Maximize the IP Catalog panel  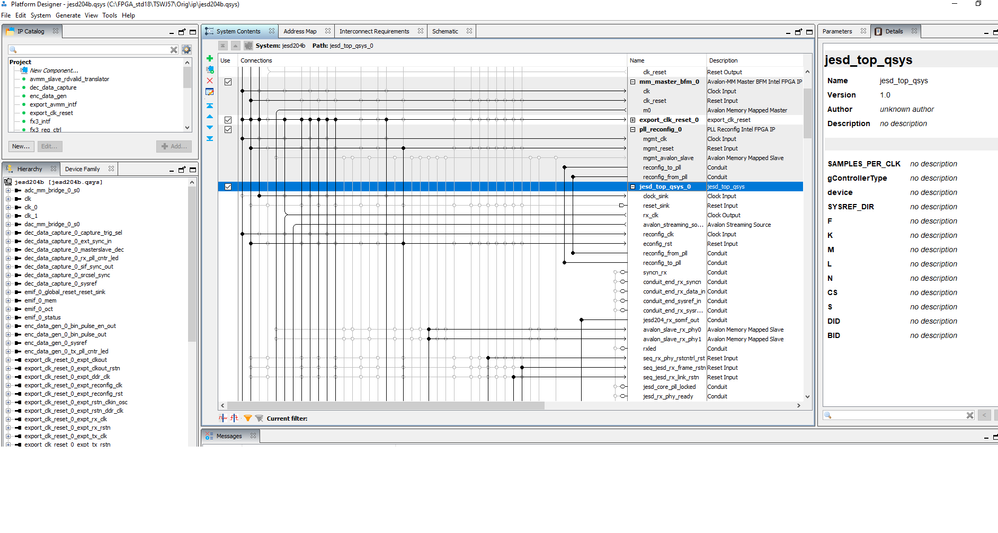193,32
